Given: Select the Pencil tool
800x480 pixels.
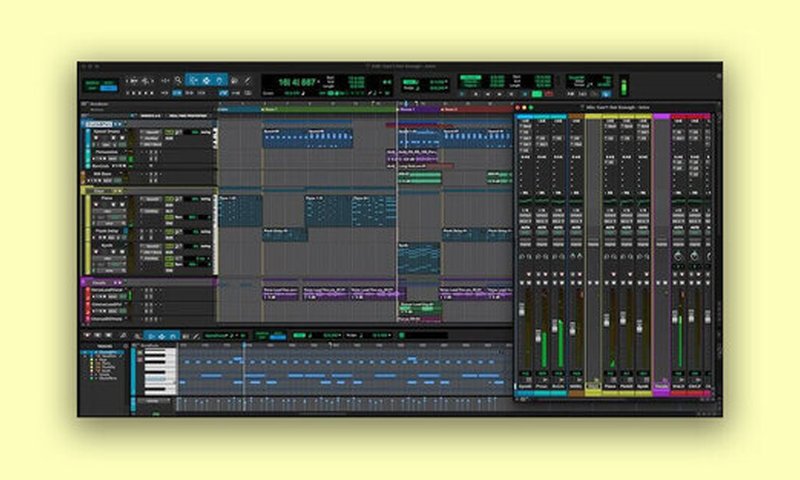Looking at the screenshot, I should 248,80.
